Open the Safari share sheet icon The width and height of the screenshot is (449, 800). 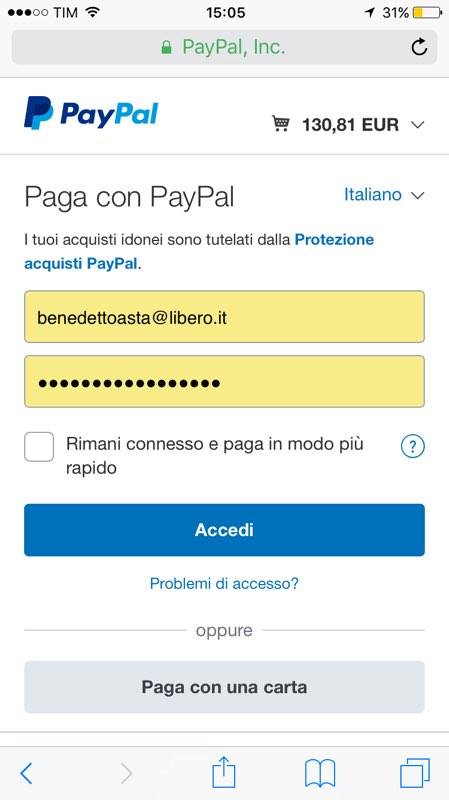[x=224, y=772]
